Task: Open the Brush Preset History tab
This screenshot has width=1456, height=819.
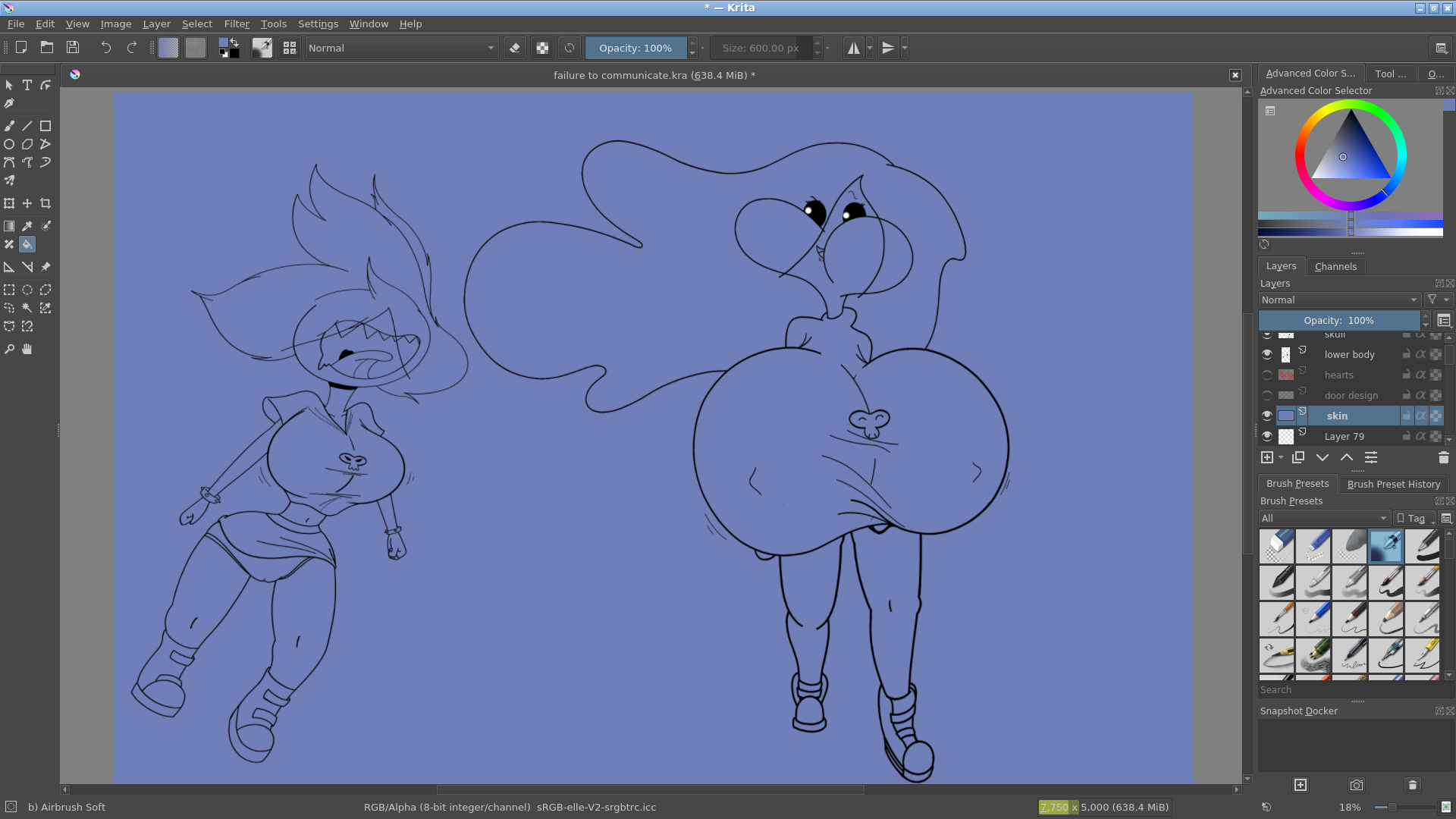Action: pyautogui.click(x=1393, y=484)
